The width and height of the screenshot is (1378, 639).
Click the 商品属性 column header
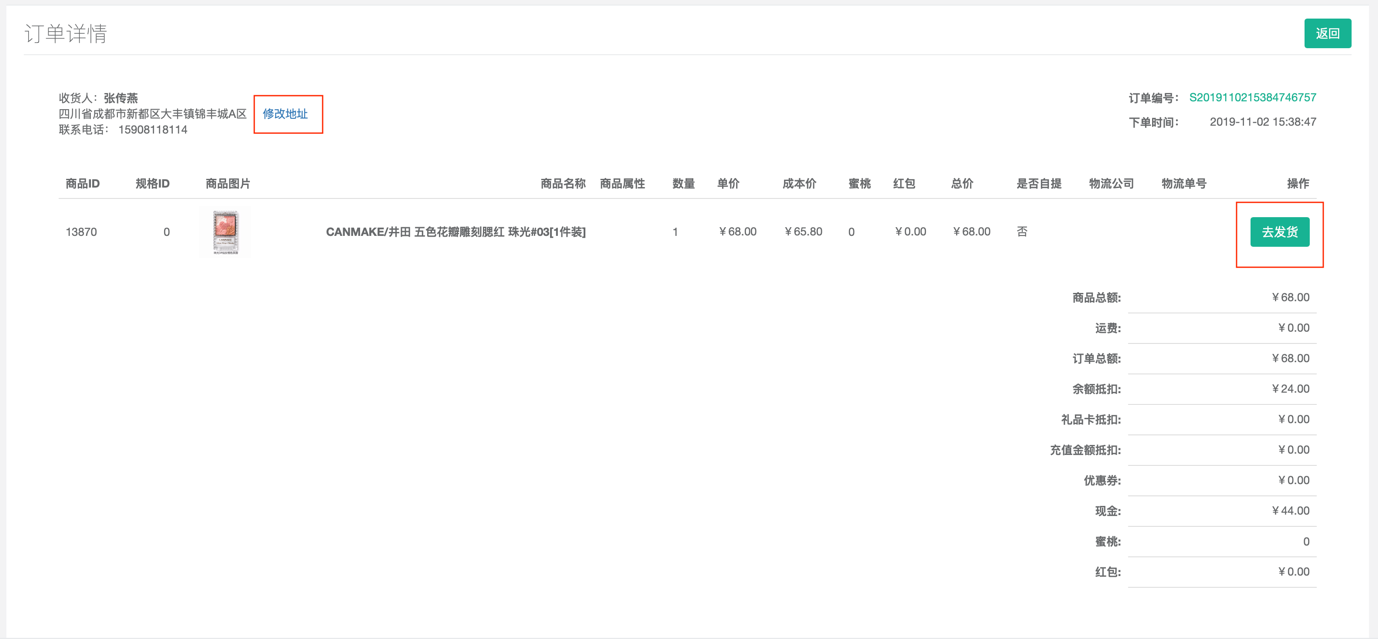pos(622,184)
